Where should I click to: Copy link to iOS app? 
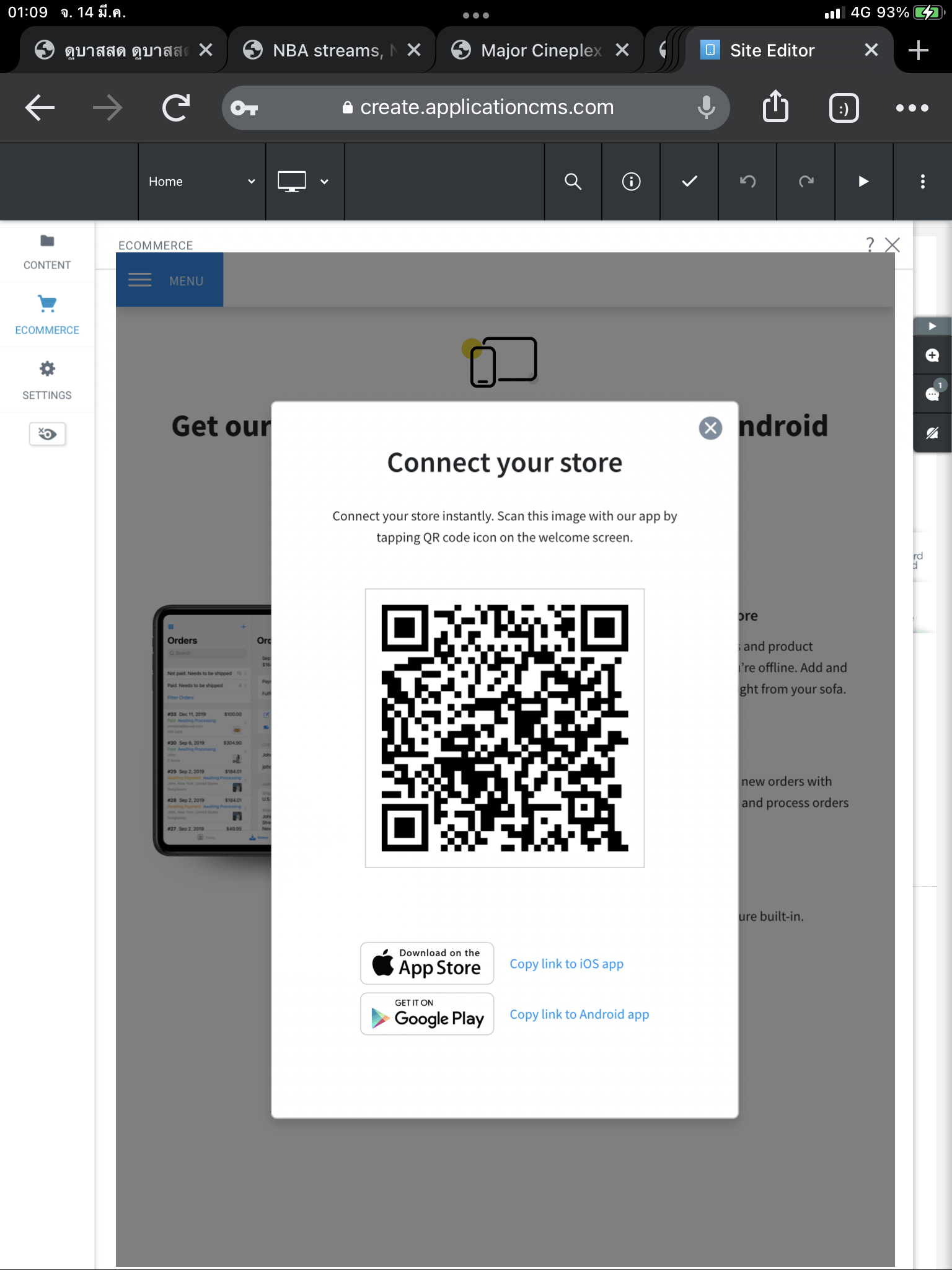click(x=566, y=964)
